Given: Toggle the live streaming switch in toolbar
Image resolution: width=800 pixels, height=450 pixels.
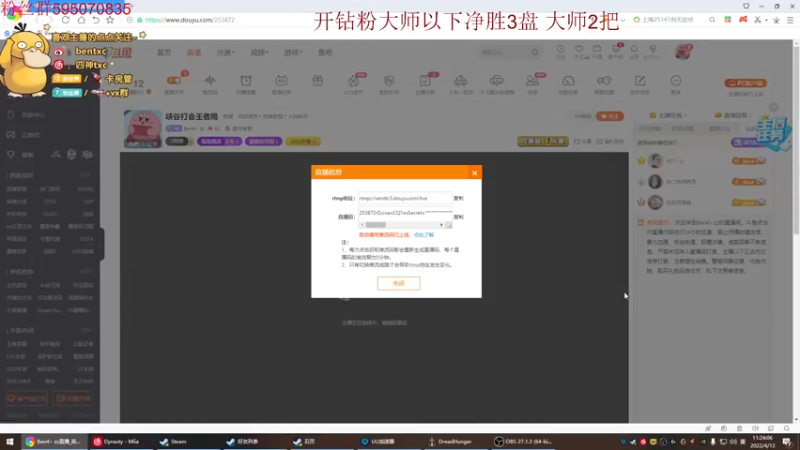Looking at the screenshot, I should click(174, 83).
